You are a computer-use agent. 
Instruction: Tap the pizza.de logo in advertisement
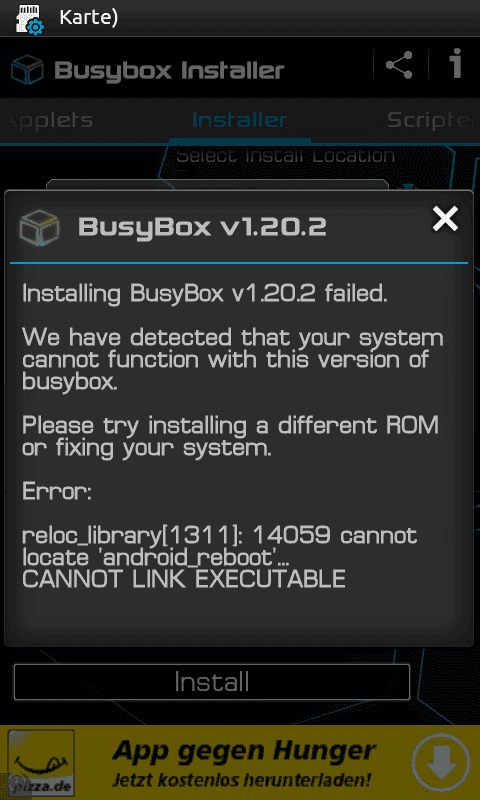[x=40, y=762]
